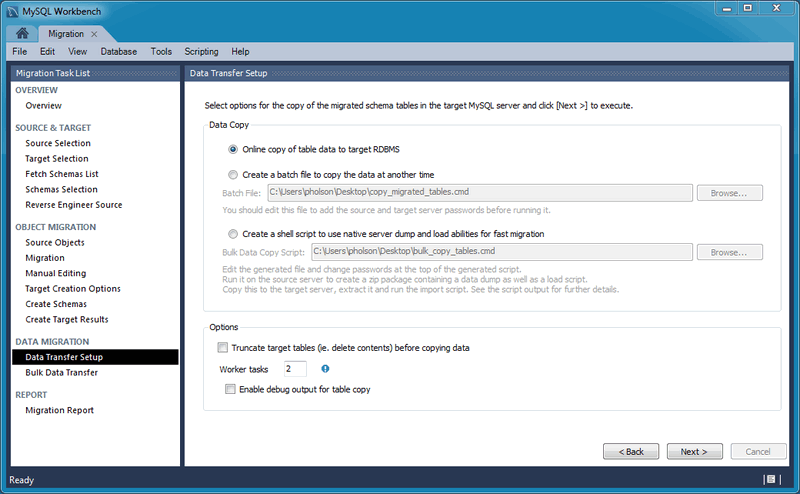The width and height of the screenshot is (800, 494).
Task: Select Reverse Engineer Source task
Action: [x=73, y=205]
